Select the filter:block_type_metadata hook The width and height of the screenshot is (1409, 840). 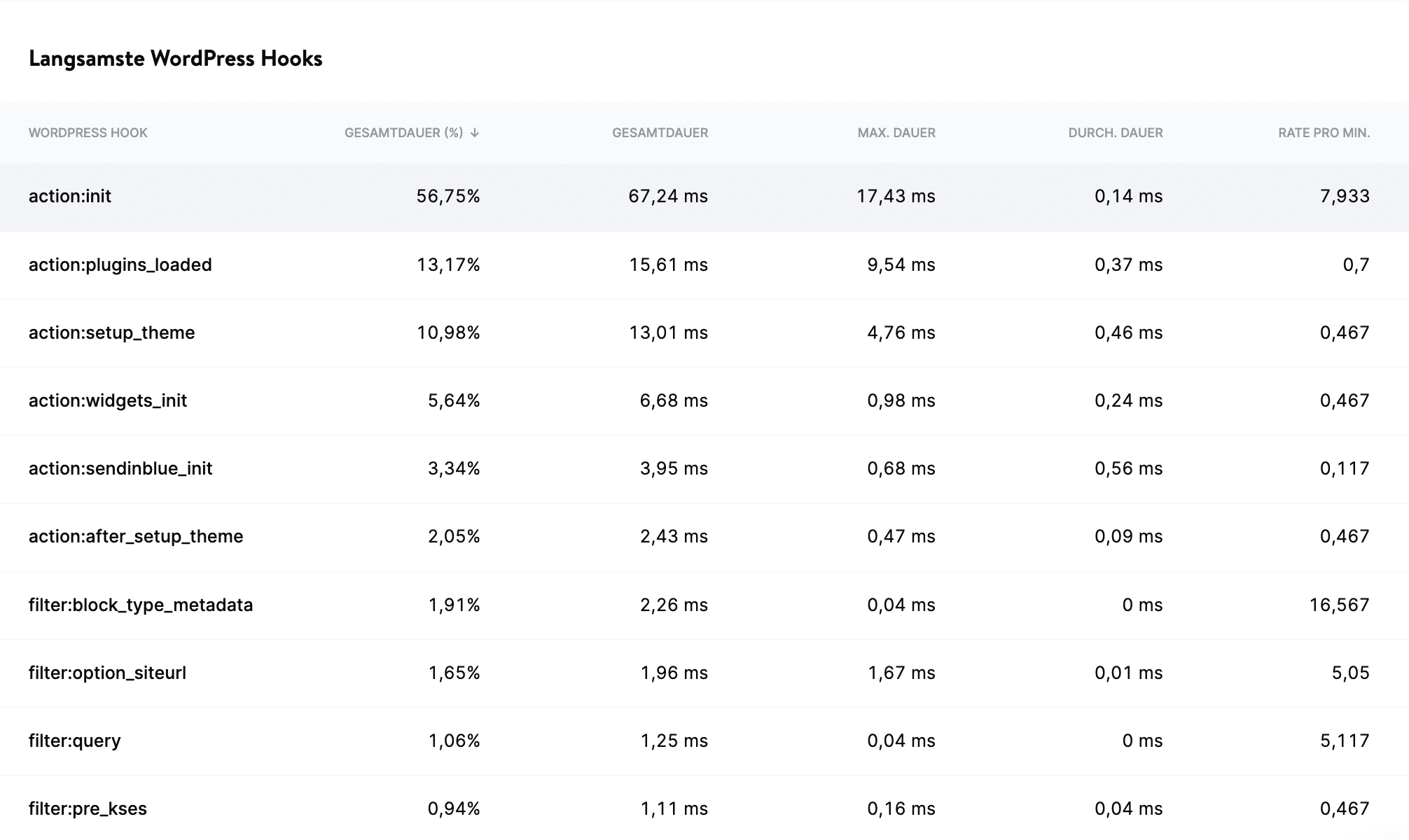(141, 604)
